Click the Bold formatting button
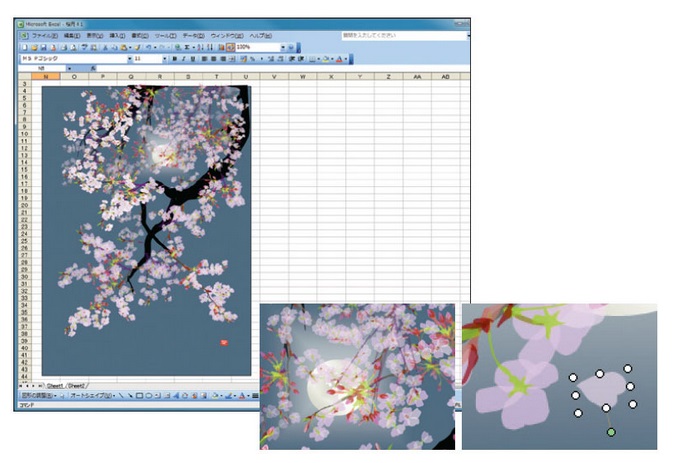 tap(173, 59)
